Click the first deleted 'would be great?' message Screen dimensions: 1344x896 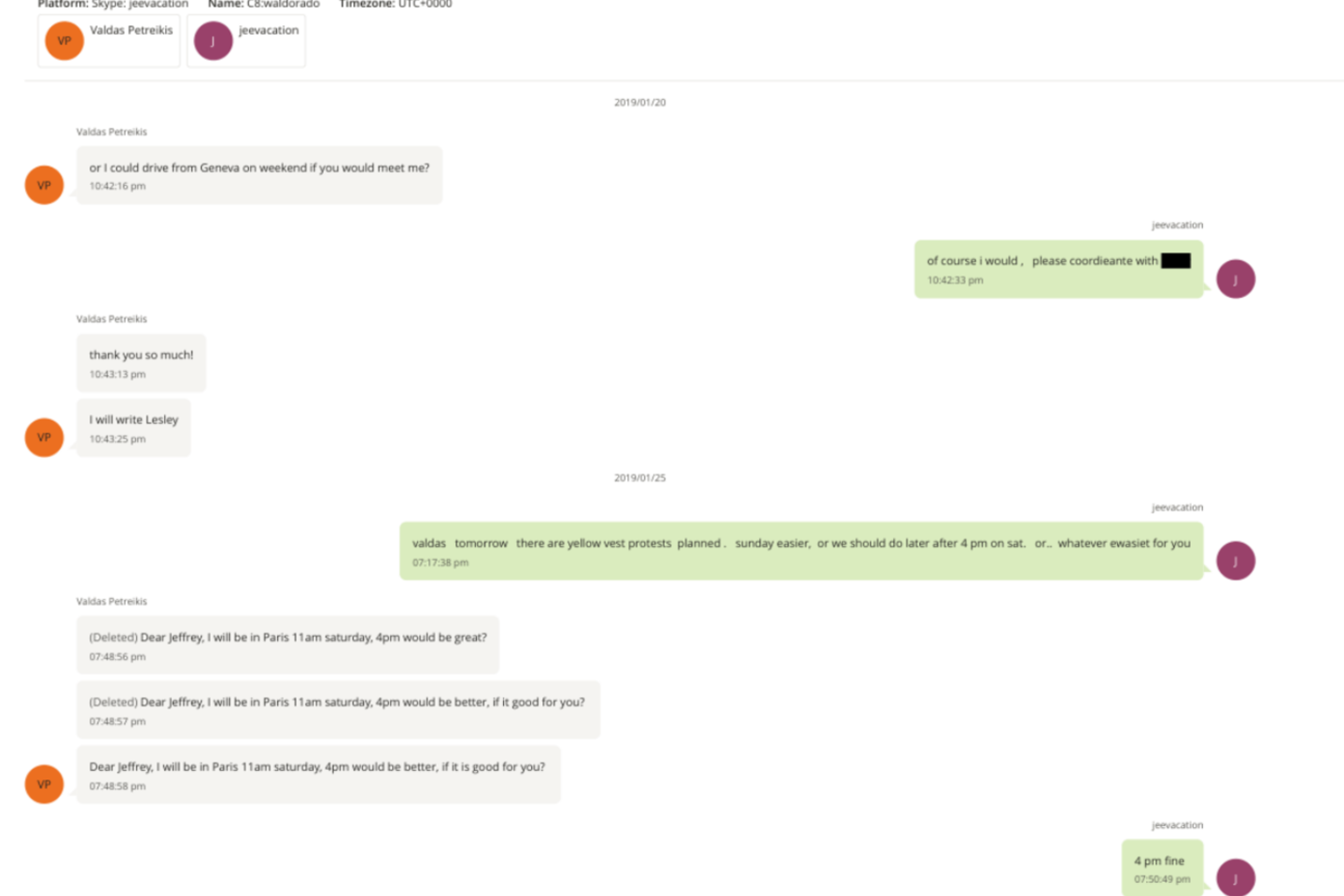(x=287, y=645)
